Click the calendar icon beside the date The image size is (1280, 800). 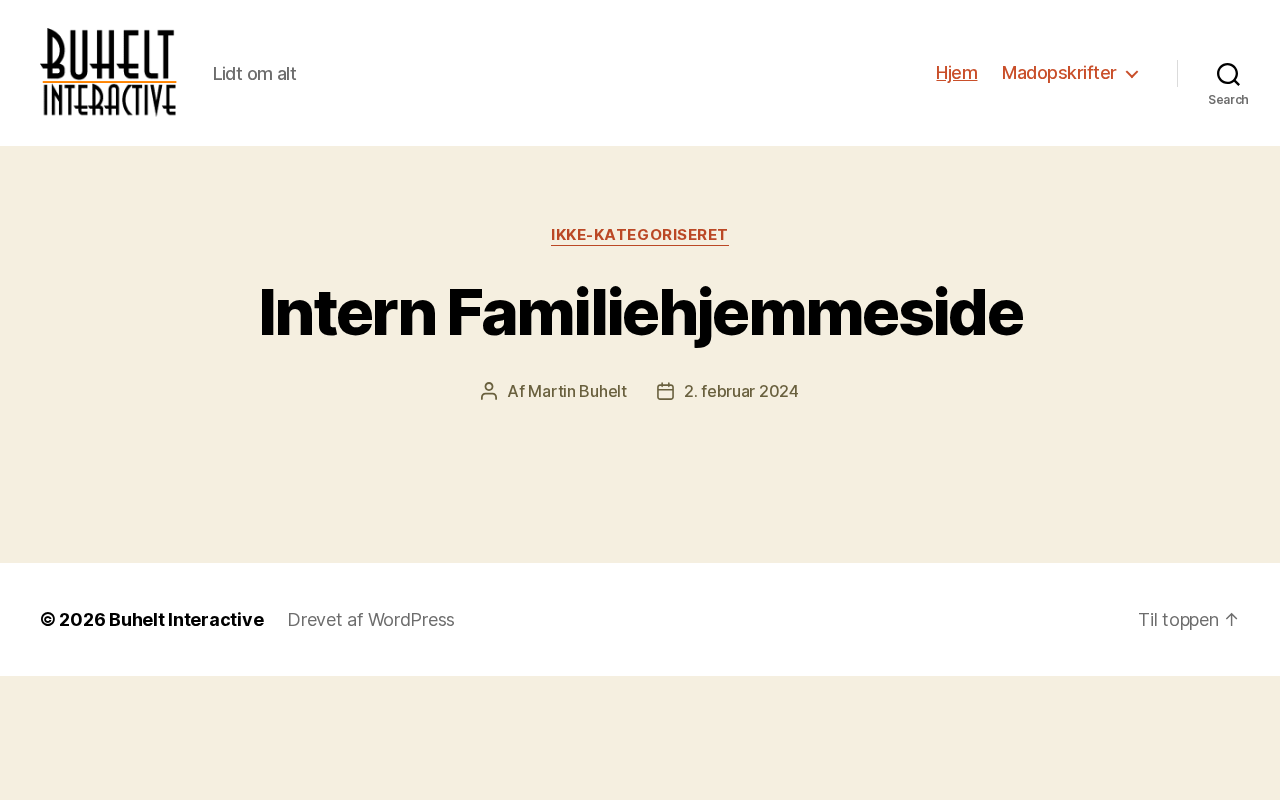(x=665, y=392)
